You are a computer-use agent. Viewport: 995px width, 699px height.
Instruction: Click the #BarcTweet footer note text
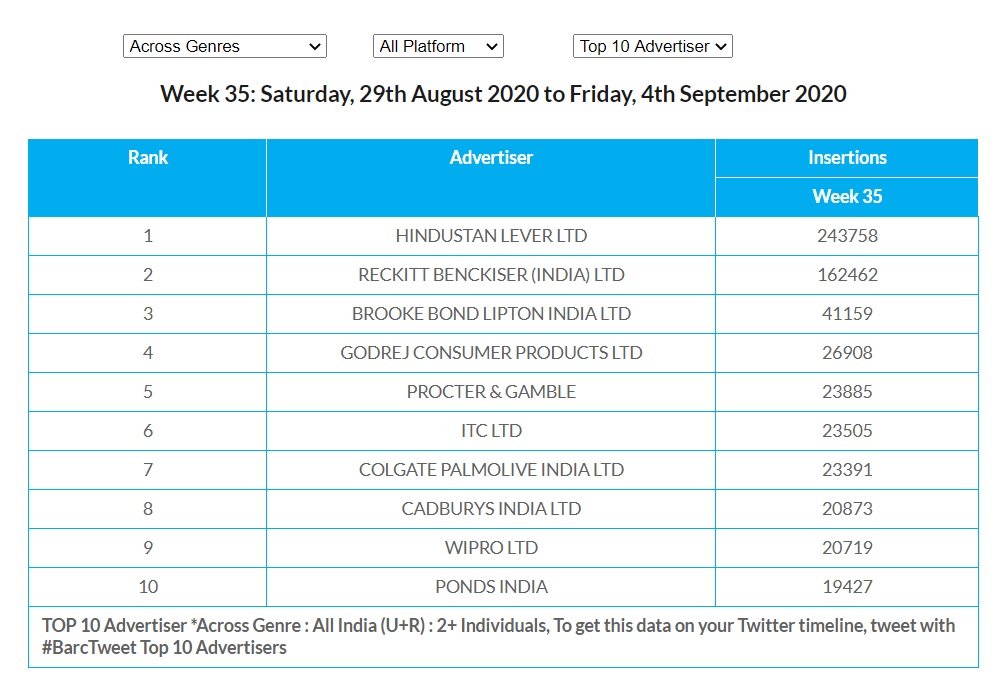point(164,648)
